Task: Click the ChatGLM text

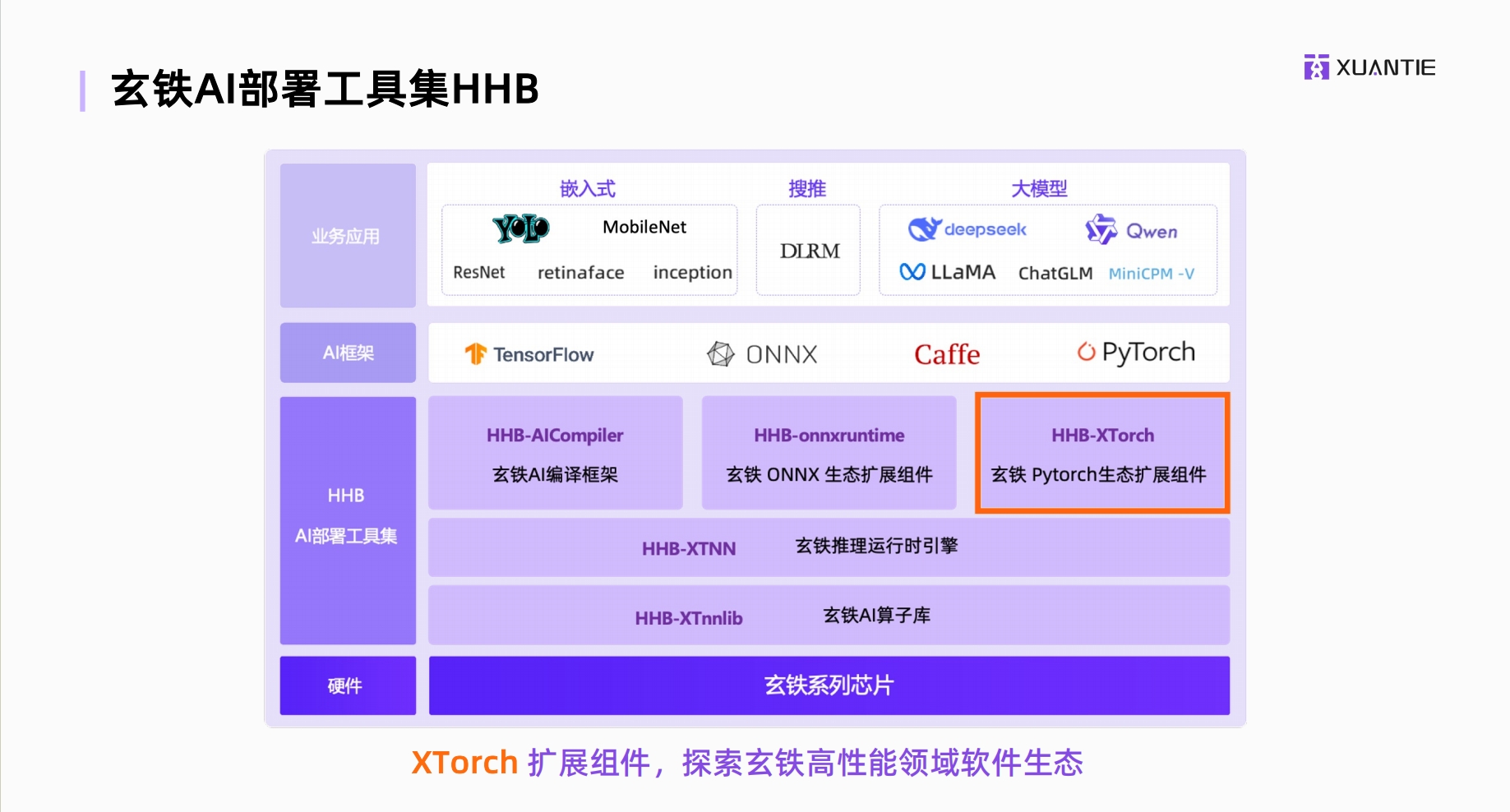Action: point(1055,273)
